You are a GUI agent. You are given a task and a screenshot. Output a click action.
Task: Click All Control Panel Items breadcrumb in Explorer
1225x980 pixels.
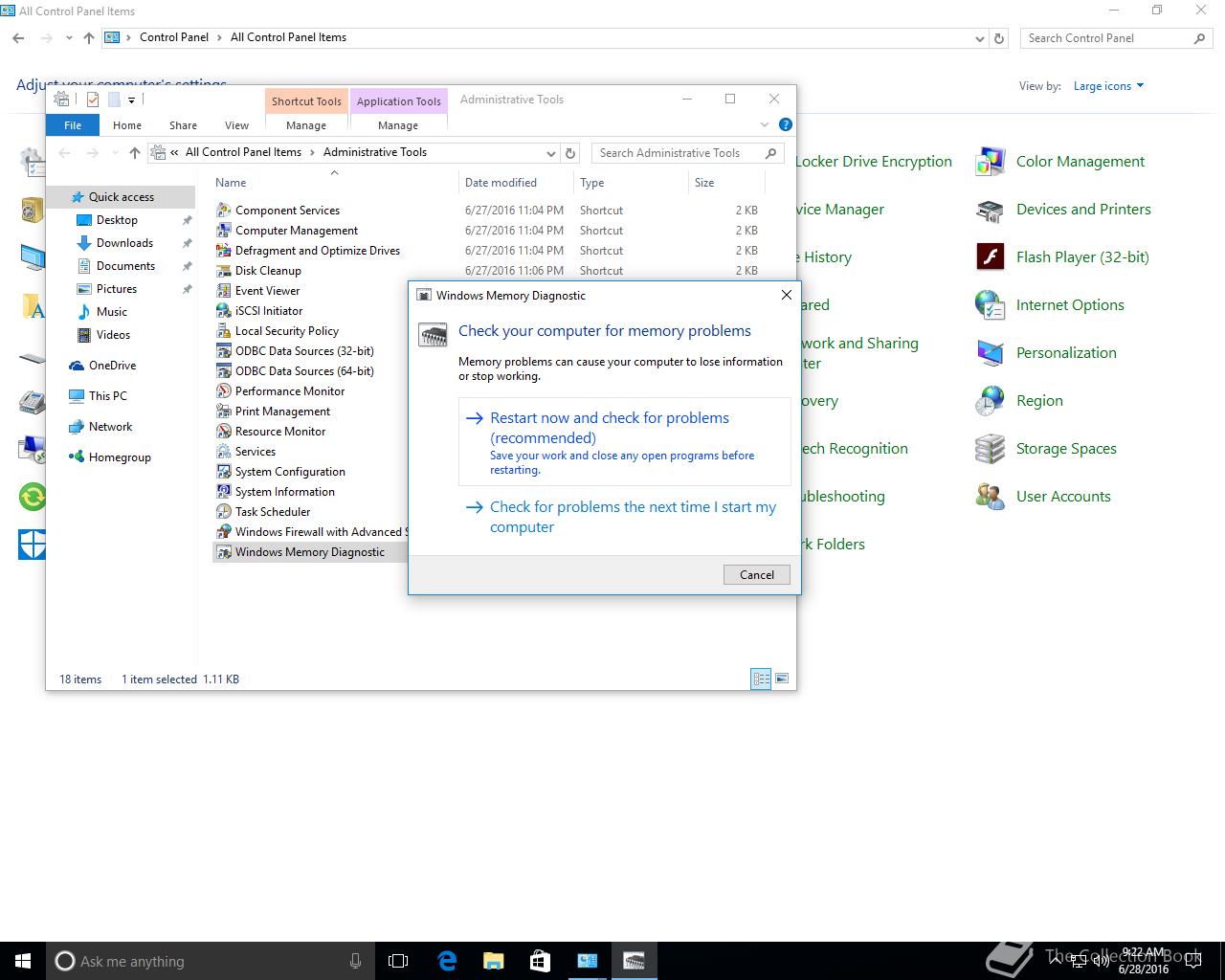click(x=243, y=152)
